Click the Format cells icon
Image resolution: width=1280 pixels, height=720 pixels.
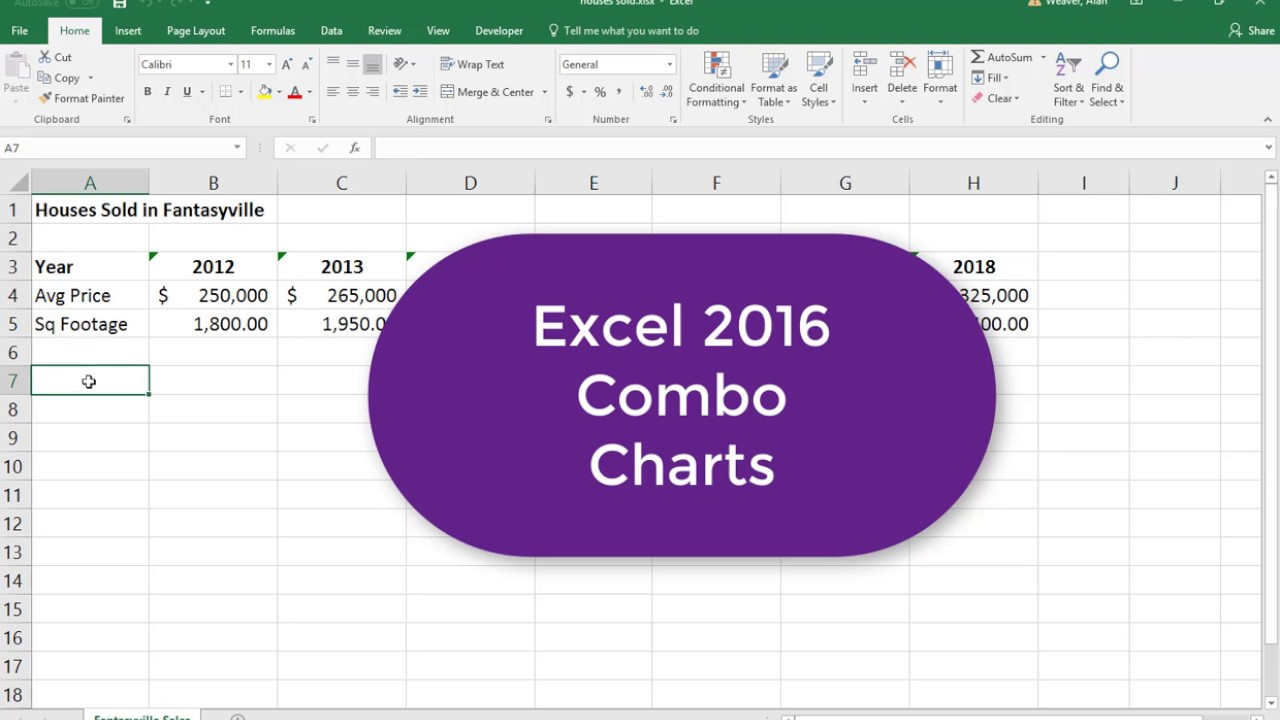tap(940, 65)
